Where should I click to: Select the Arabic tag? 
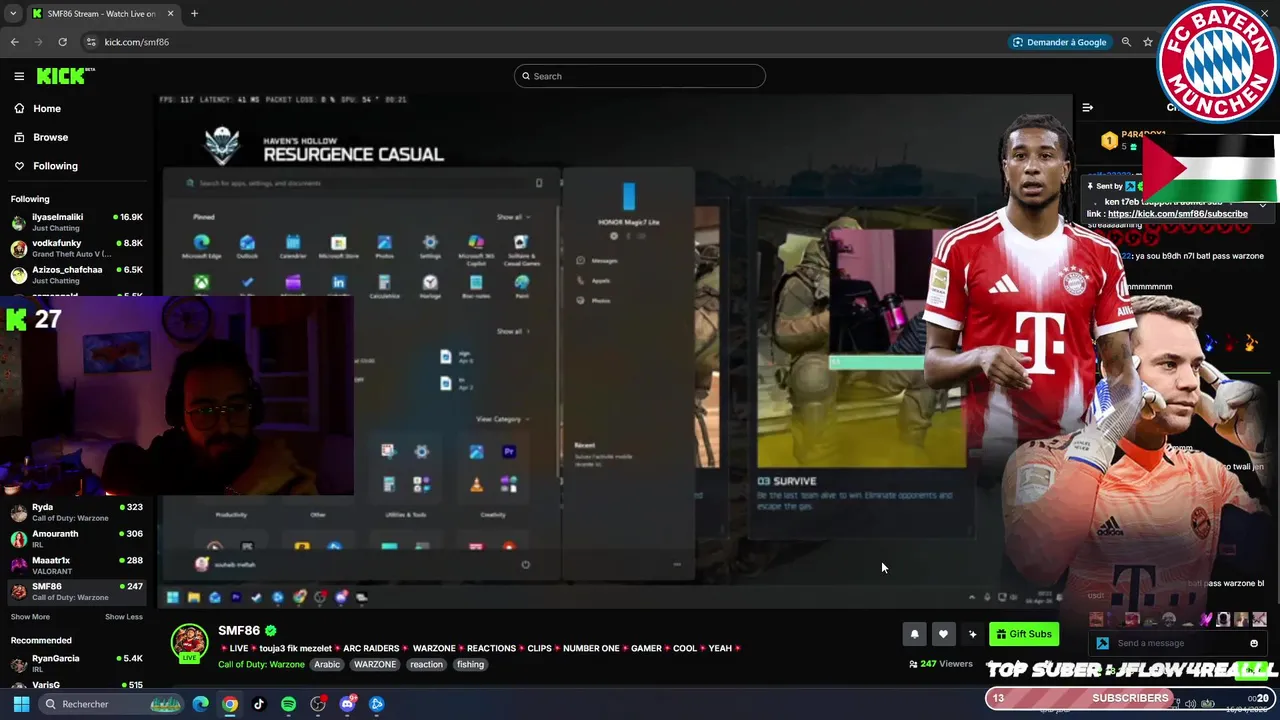[x=327, y=665]
